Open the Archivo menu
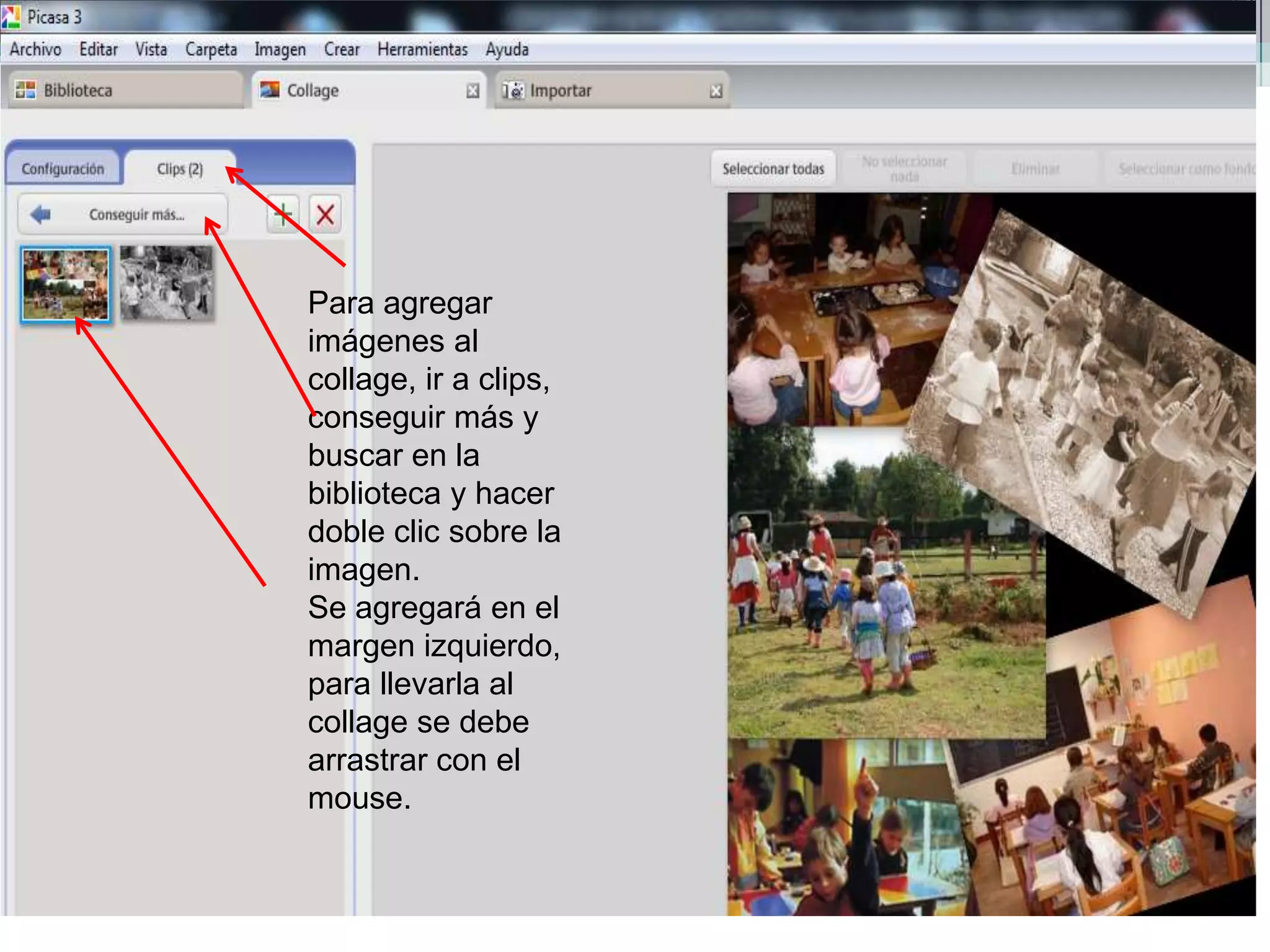Viewport: 1270px width, 952px height. pos(35,50)
